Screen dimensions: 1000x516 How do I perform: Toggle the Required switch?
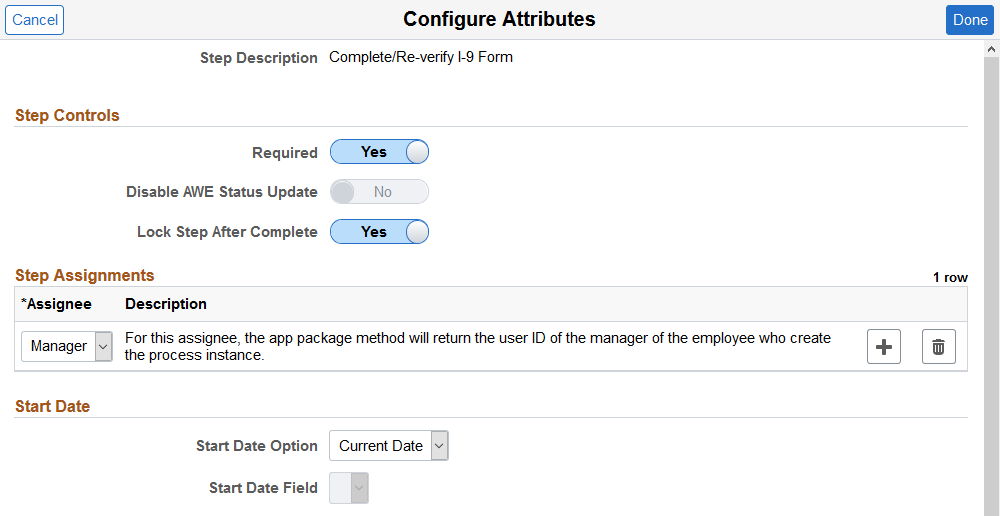tap(379, 152)
